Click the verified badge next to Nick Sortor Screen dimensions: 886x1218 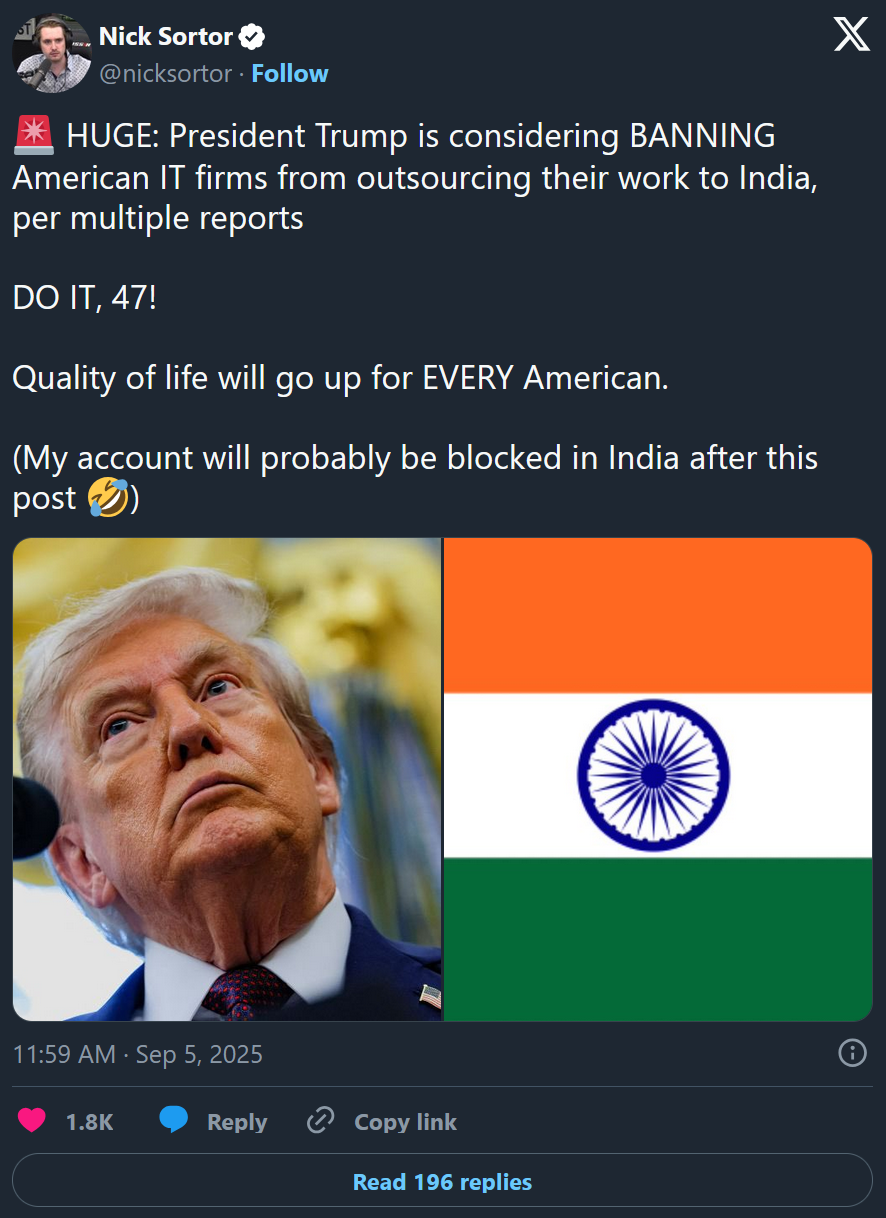[252, 38]
